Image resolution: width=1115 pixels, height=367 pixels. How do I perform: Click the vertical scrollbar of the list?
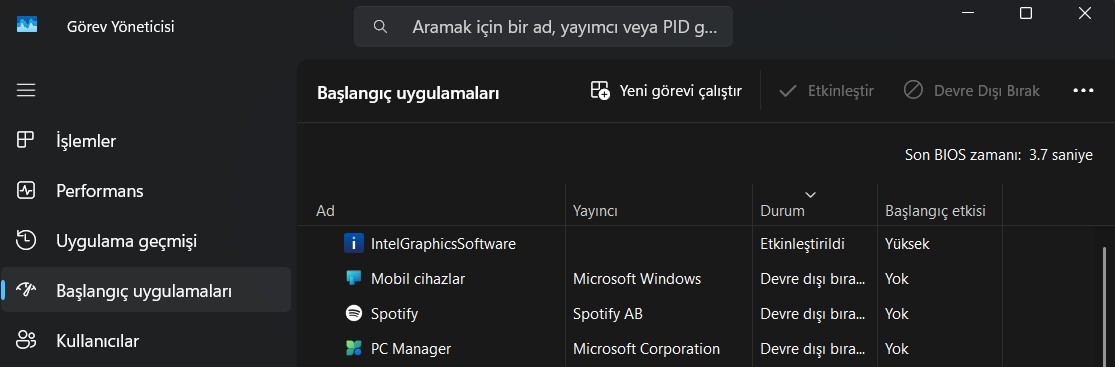1104,306
